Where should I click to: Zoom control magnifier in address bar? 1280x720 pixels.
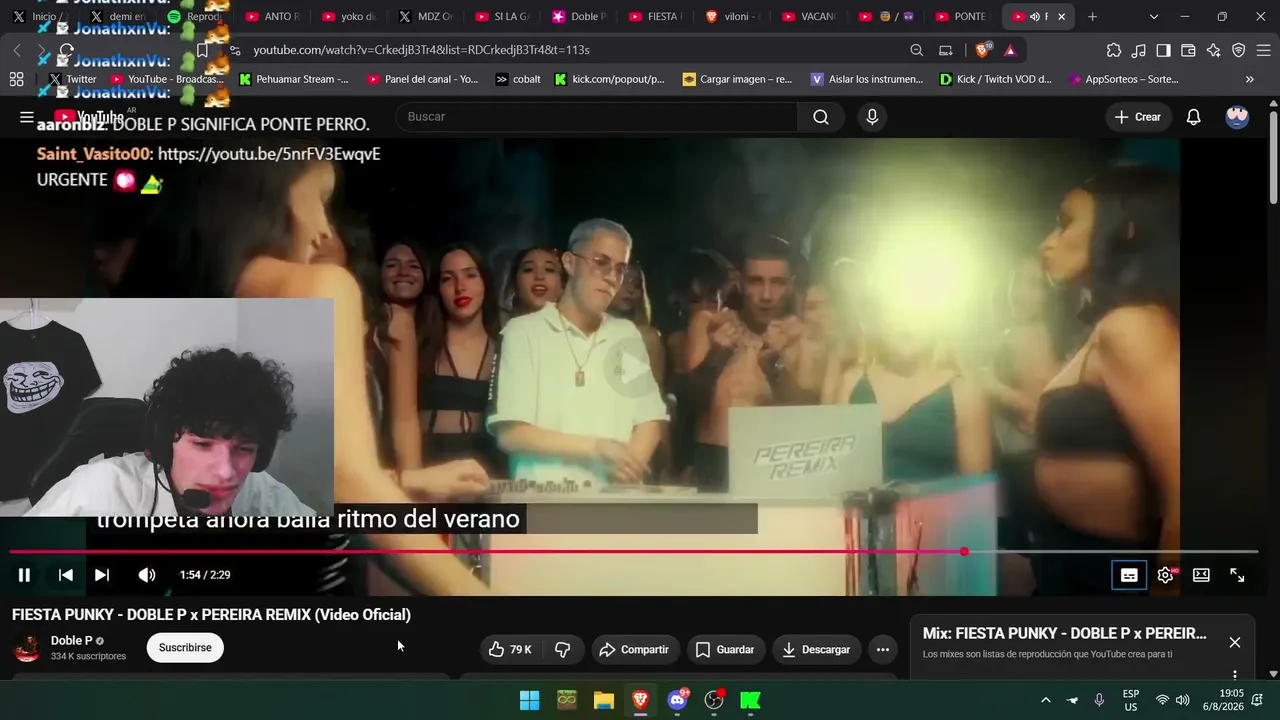point(917,50)
